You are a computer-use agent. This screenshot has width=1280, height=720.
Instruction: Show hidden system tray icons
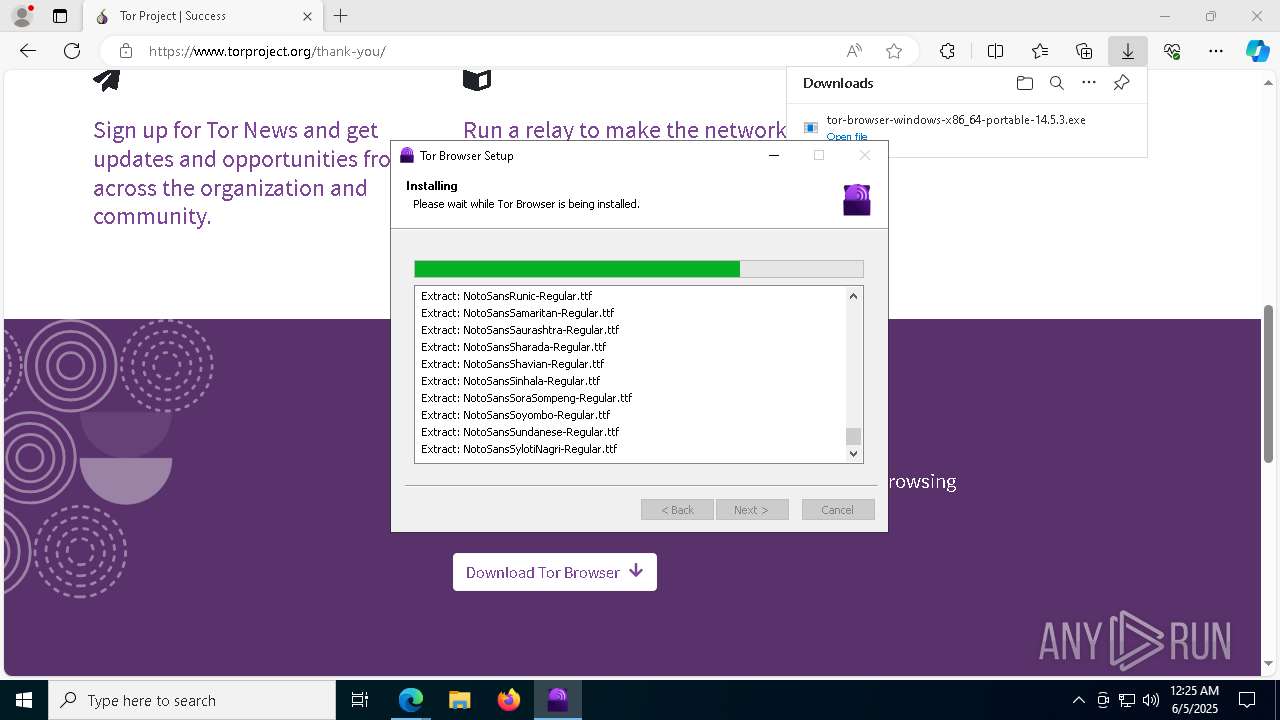(1078, 700)
